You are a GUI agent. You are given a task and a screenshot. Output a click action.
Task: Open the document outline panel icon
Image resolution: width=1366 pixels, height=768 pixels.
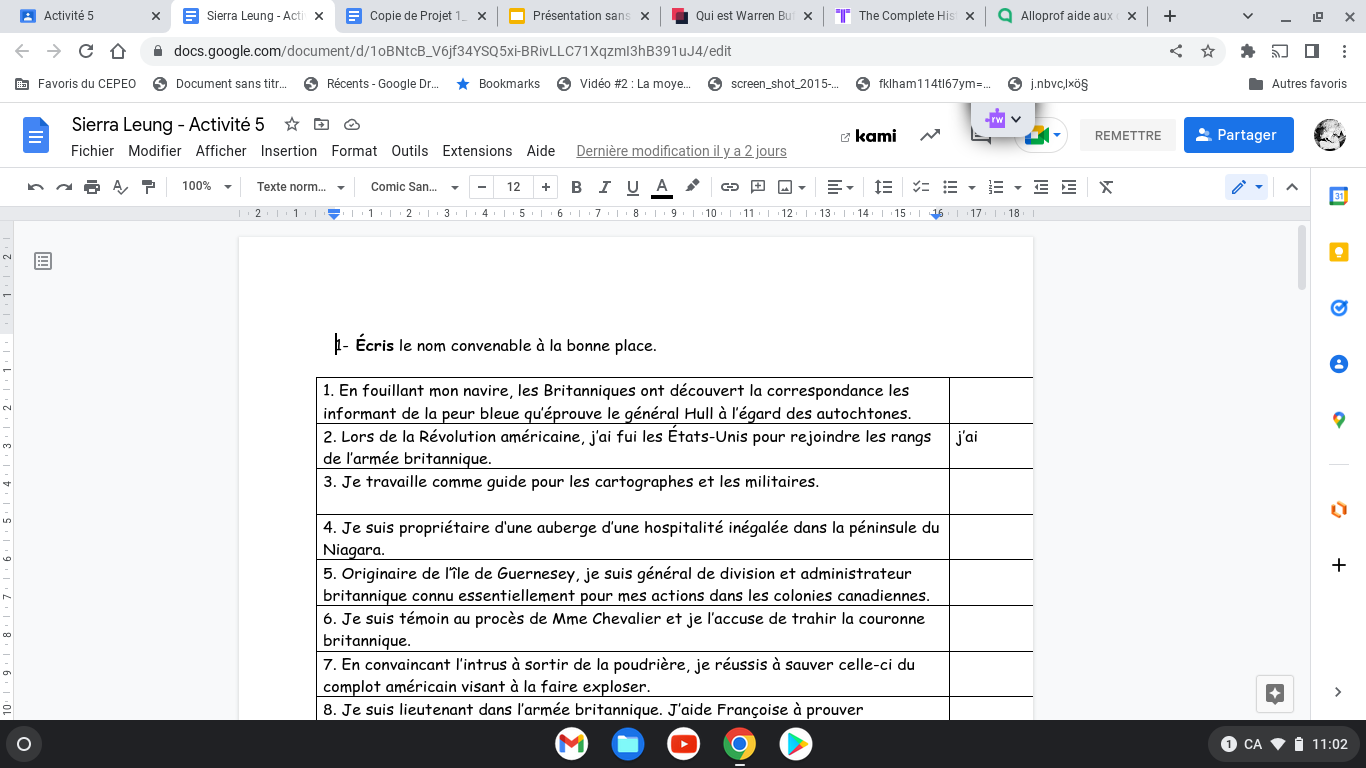tap(43, 261)
